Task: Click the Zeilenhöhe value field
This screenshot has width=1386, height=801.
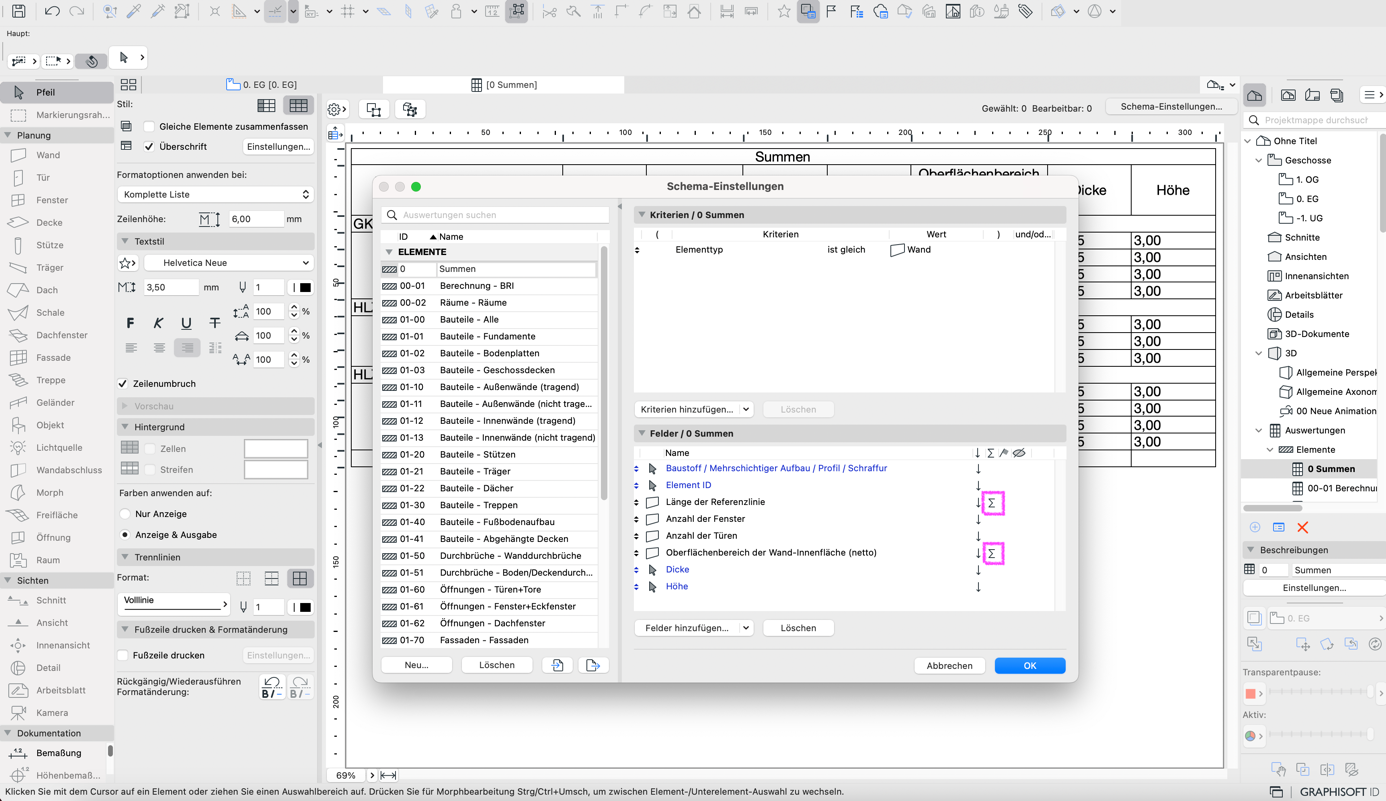Action: point(255,219)
